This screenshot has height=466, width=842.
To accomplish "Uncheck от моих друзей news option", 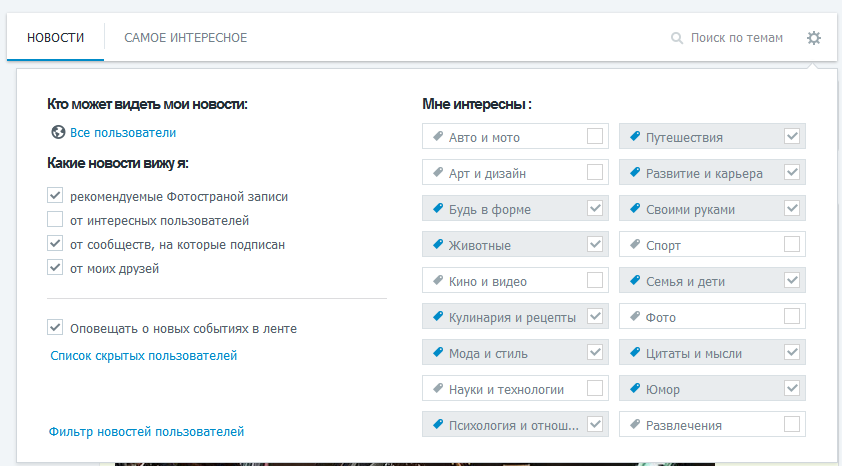I will 55,267.
